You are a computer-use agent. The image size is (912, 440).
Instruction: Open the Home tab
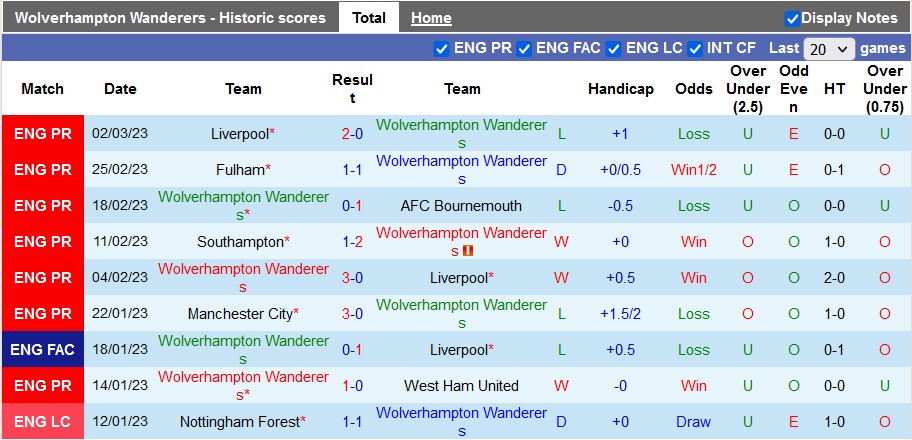tap(431, 18)
